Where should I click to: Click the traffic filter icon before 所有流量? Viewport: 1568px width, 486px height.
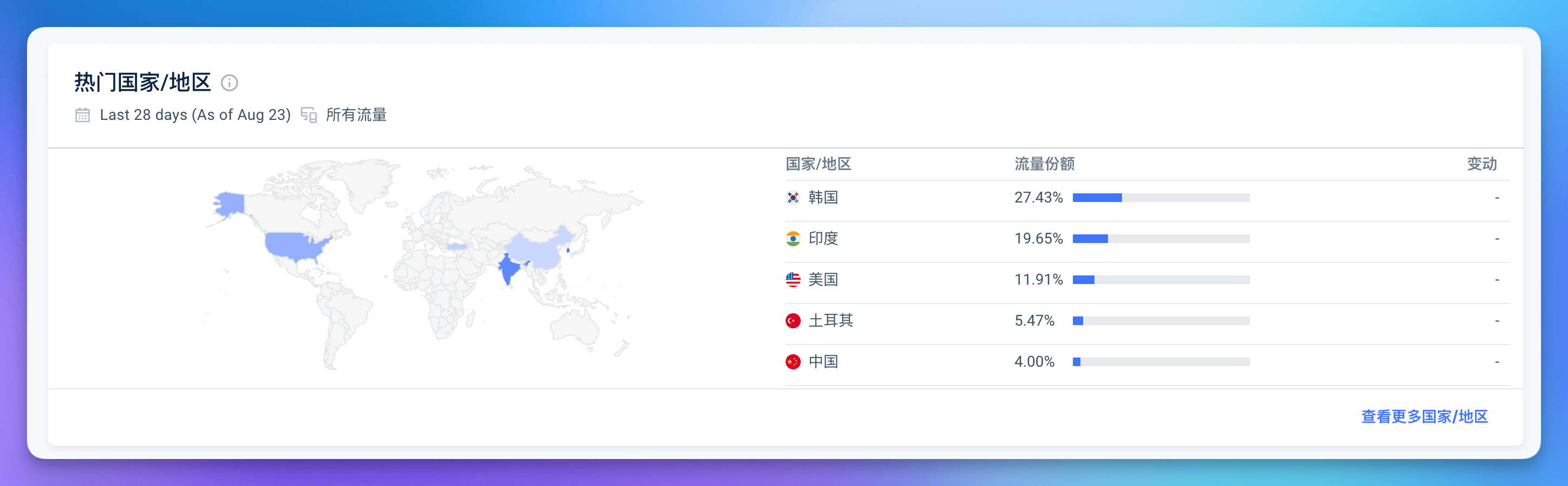point(309,114)
